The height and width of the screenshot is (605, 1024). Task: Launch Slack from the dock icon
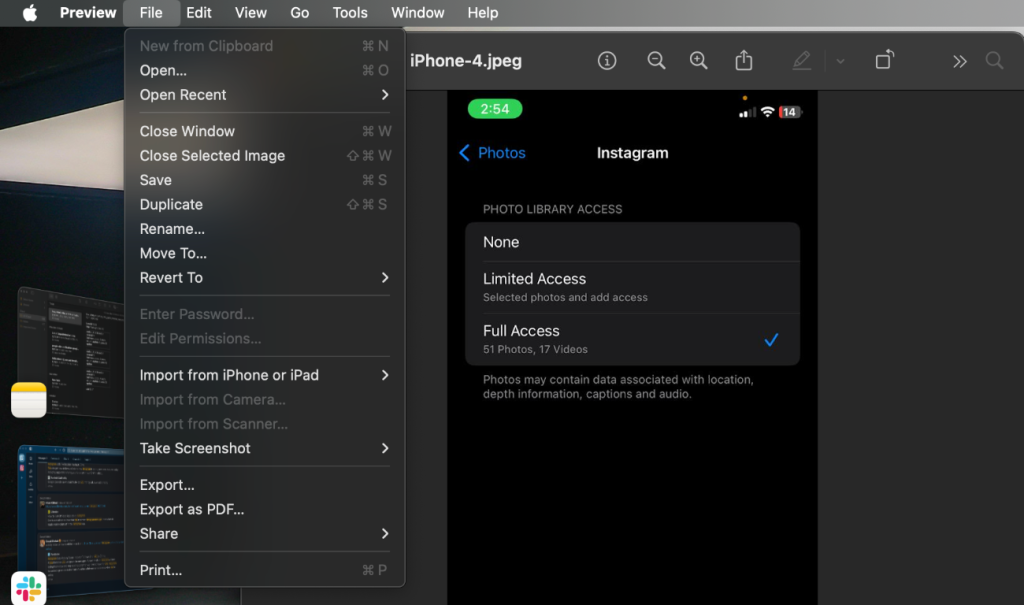click(x=28, y=588)
